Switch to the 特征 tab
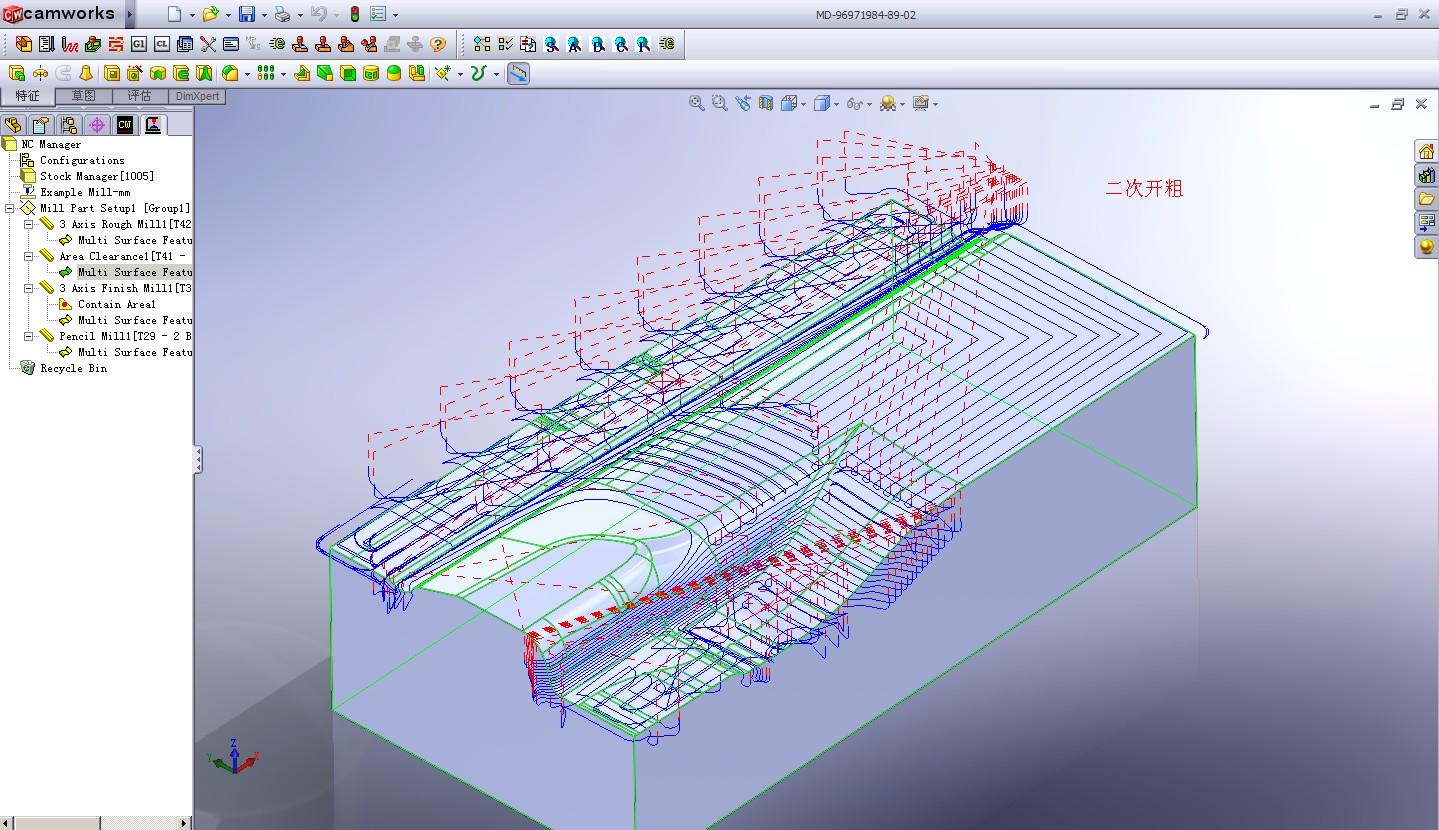This screenshot has height=830, width=1439. 28,96
